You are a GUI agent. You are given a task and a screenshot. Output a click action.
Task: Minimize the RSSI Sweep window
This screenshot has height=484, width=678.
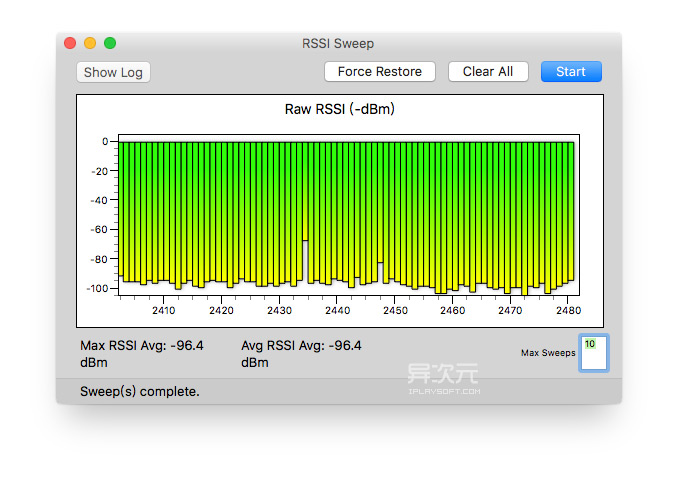(90, 43)
